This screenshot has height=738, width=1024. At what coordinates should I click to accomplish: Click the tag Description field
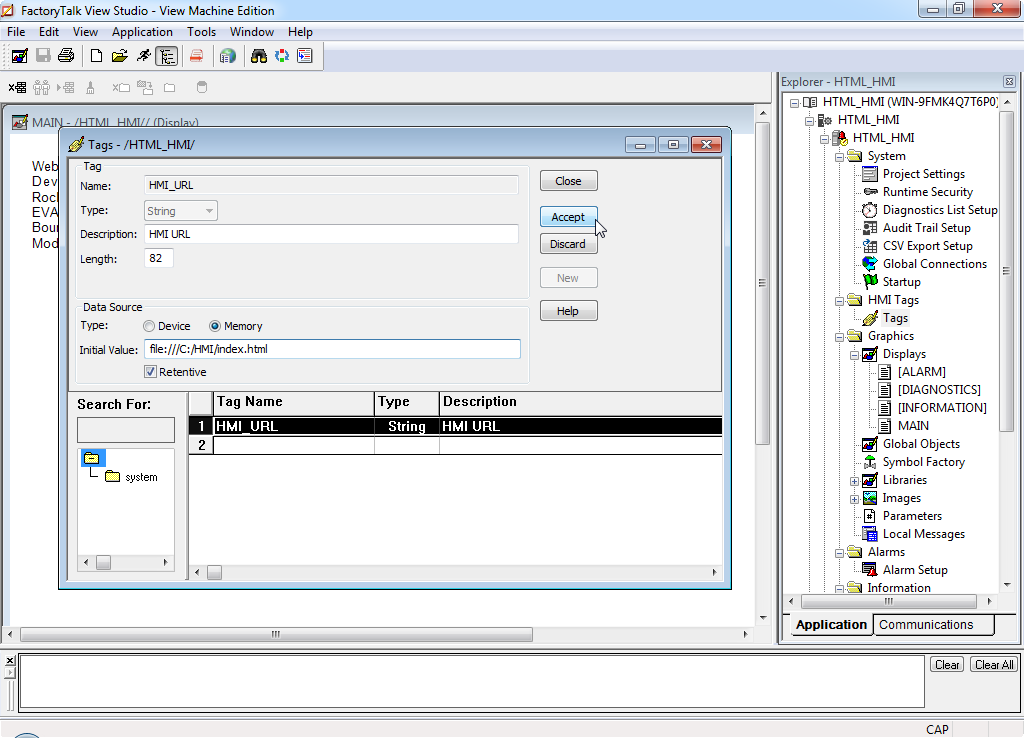click(x=331, y=234)
